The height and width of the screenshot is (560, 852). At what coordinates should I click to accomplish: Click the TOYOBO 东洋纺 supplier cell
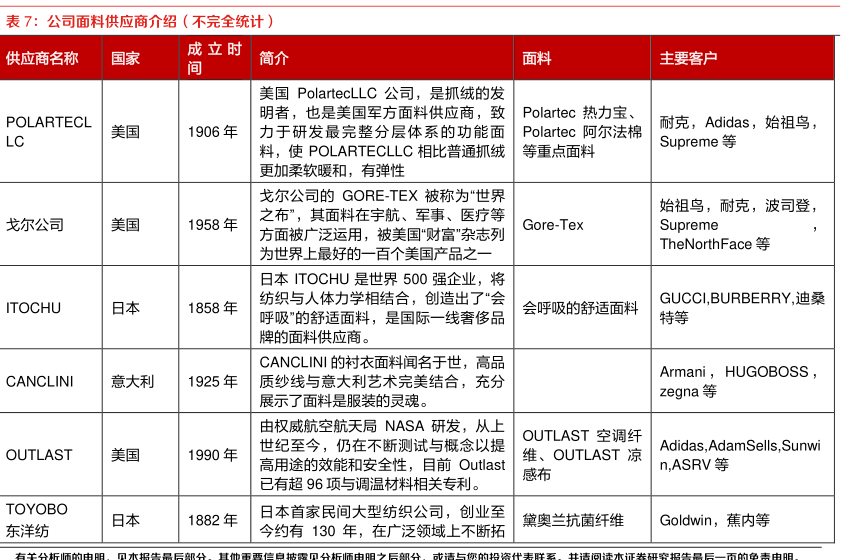pyautogui.click(x=37, y=520)
